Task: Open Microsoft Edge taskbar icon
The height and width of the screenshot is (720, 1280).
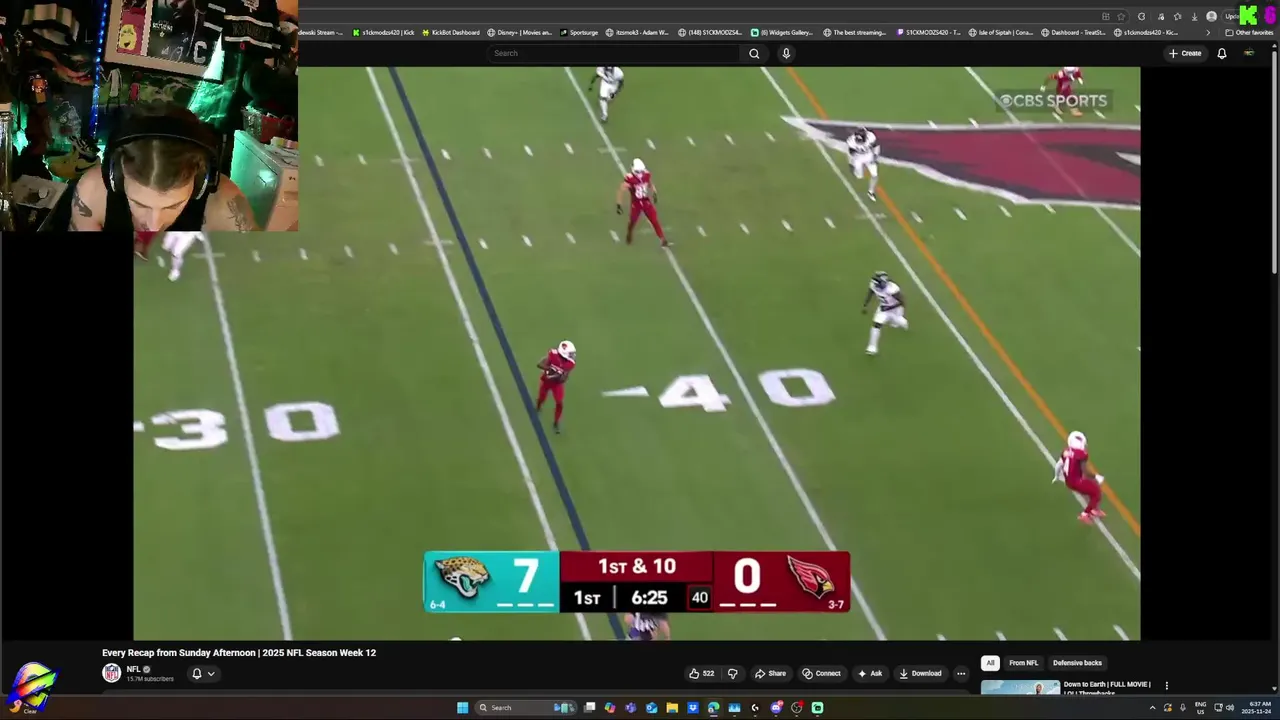Action: click(x=713, y=707)
